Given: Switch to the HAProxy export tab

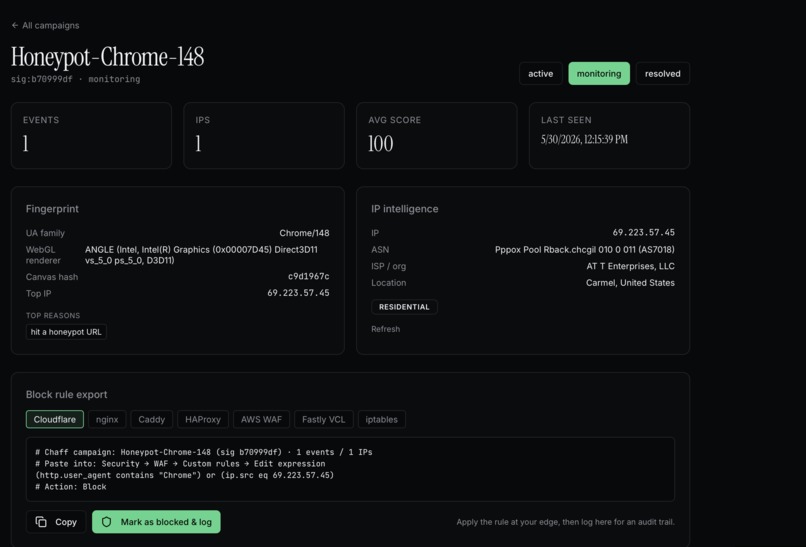Looking at the screenshot, I should [203, 420].
